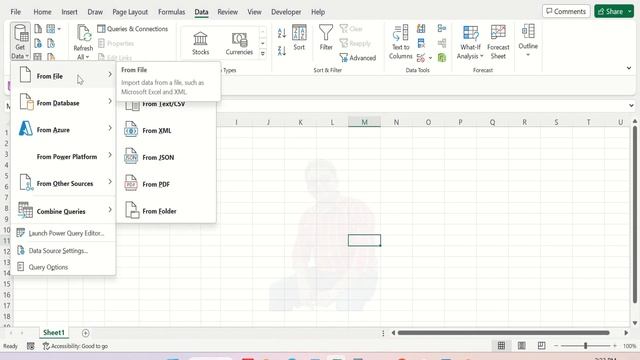Image resolution: width=640 pixels, height=360 pixels.
Task: Open the Get Data dropdown button
Action: [x=20, y=42]
